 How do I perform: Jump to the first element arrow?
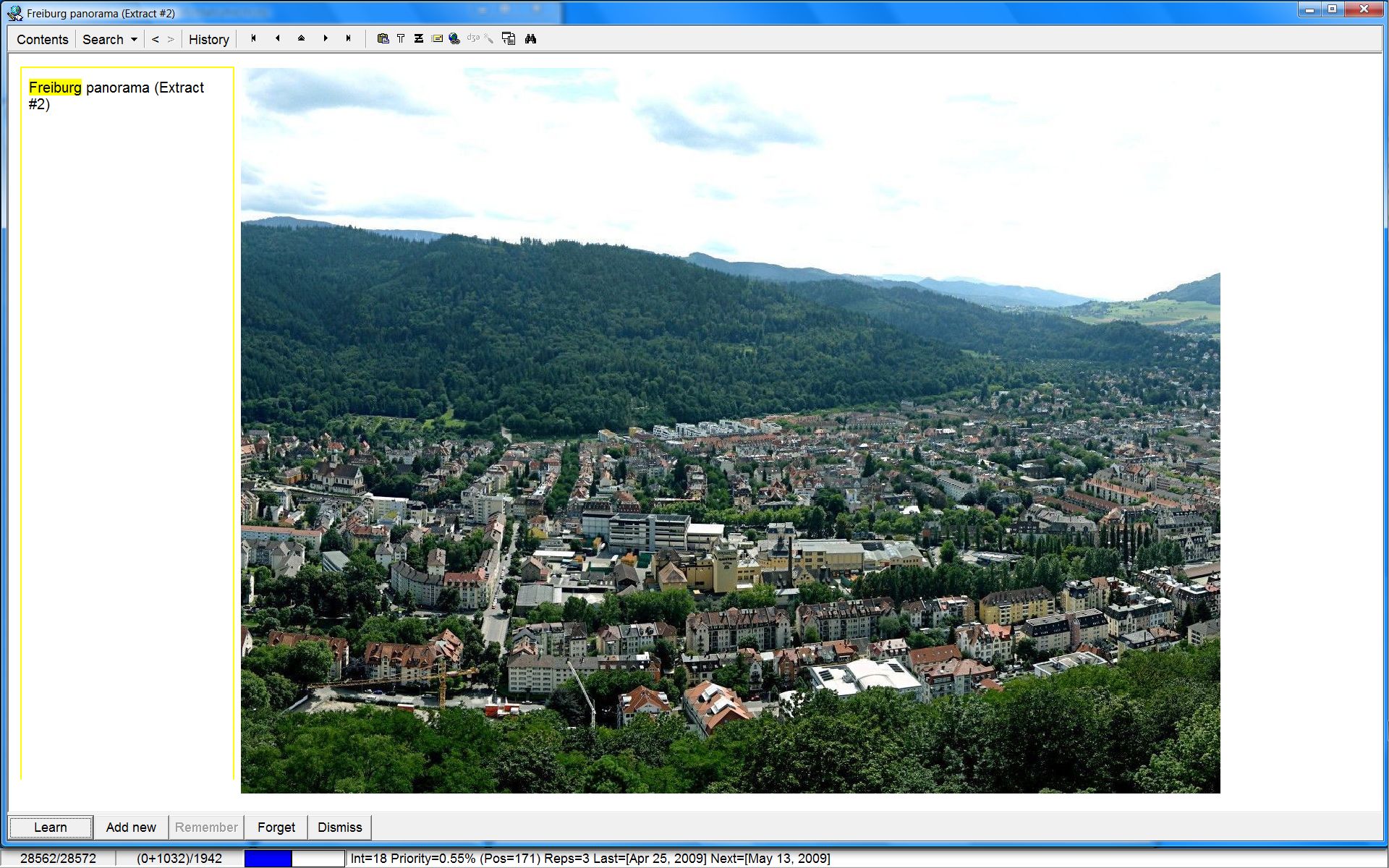pyautogui.click(x=253, y=38)
